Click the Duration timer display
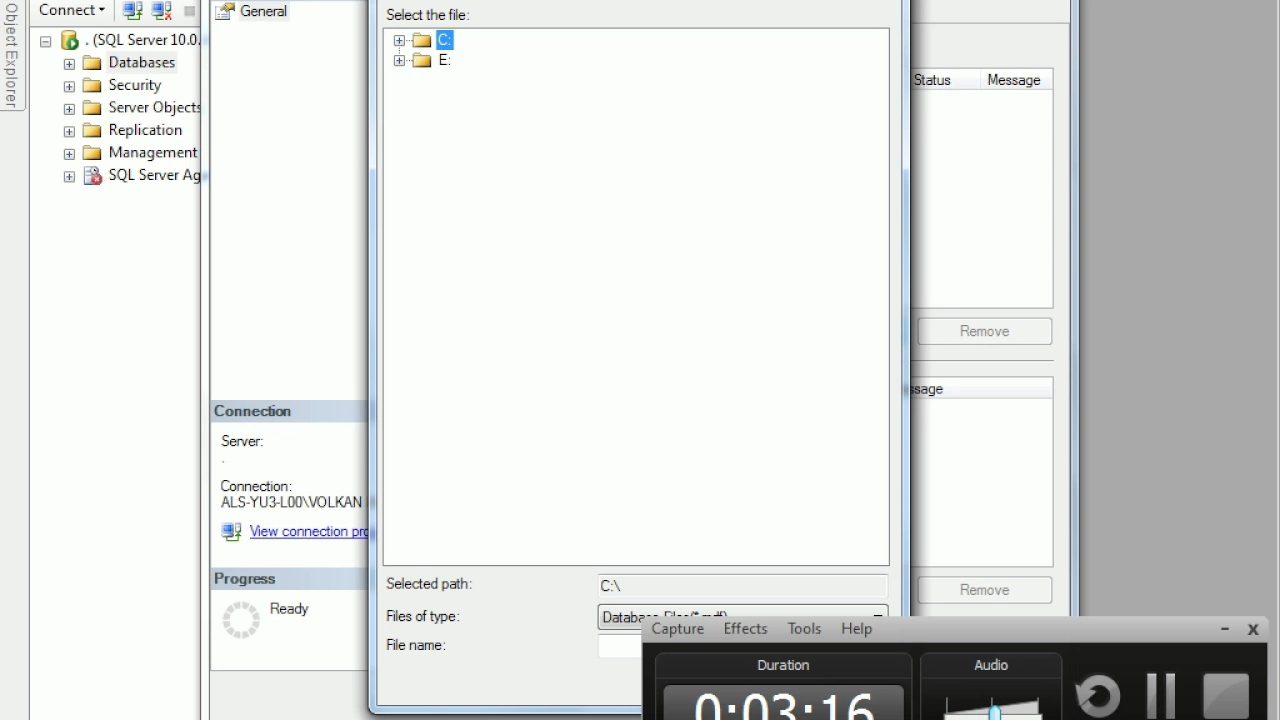Viewport: 1280px width, 720px height. coord(784,702)
